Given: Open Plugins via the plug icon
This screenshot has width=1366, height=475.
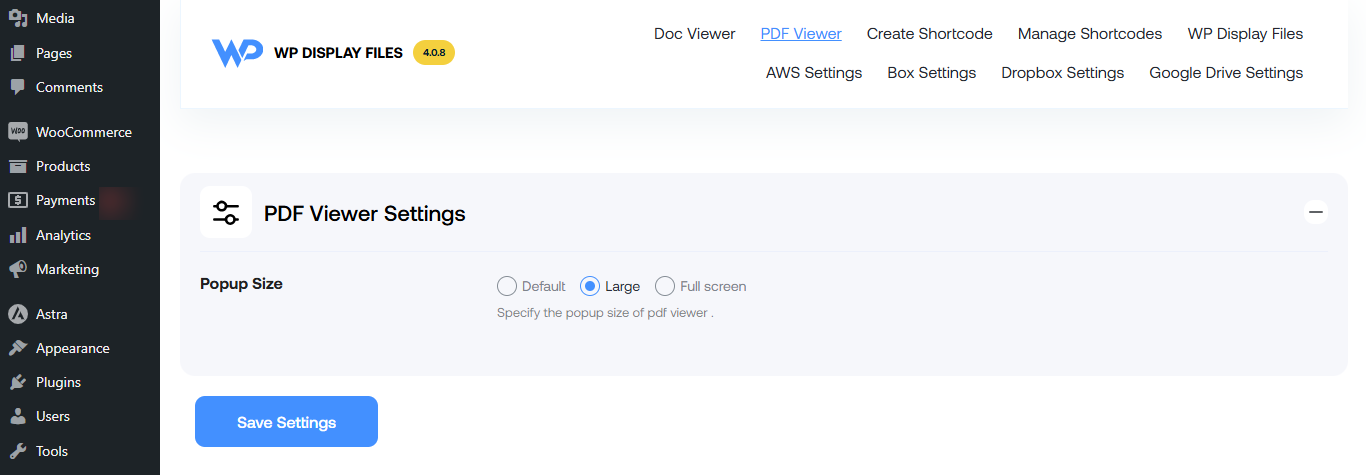Looking at the screenshot, I should coord(17,382).
